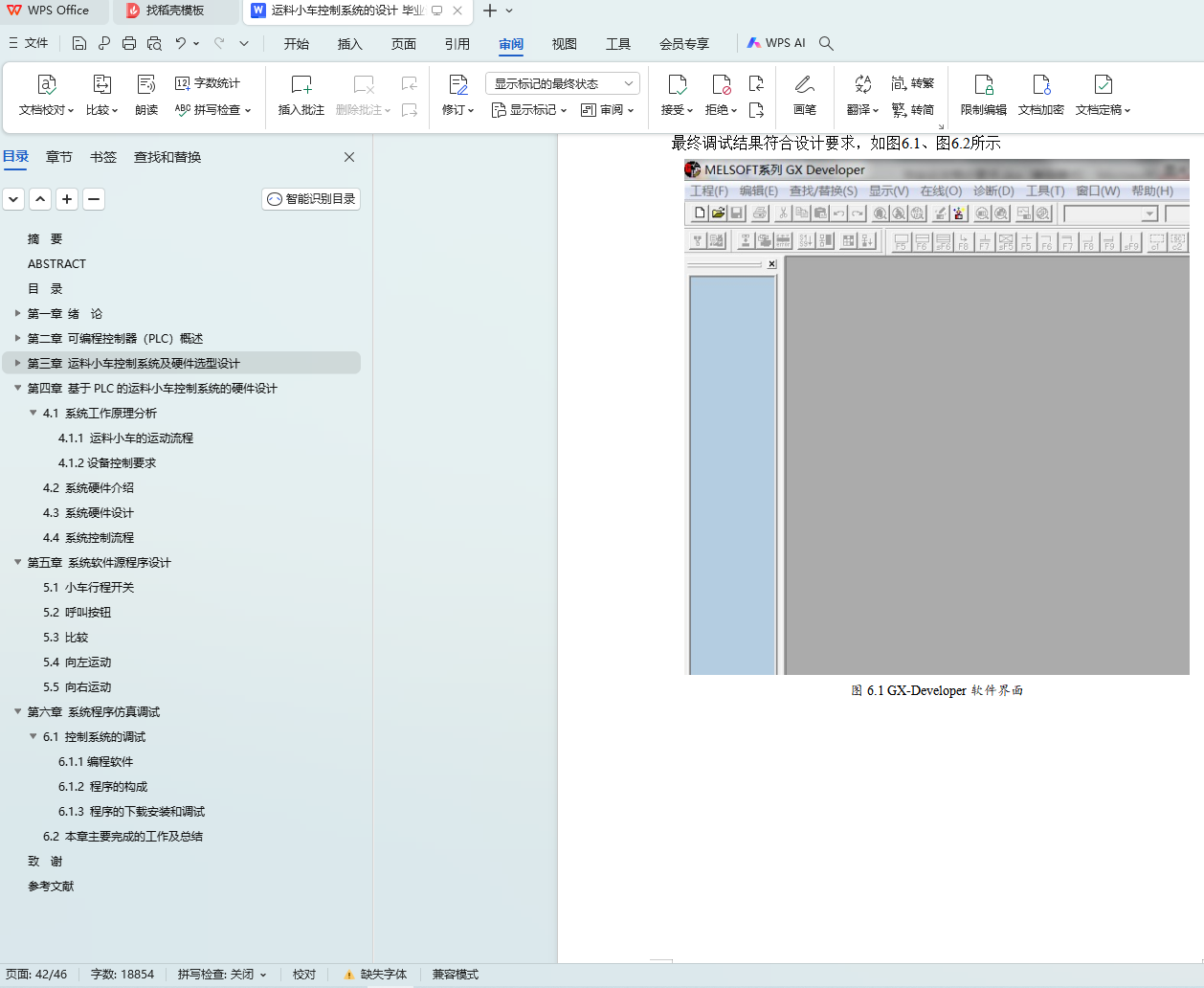Insert a comment with 插入批注
Viewport: 1204px width, 988px height.
click(x=301, y=95)
